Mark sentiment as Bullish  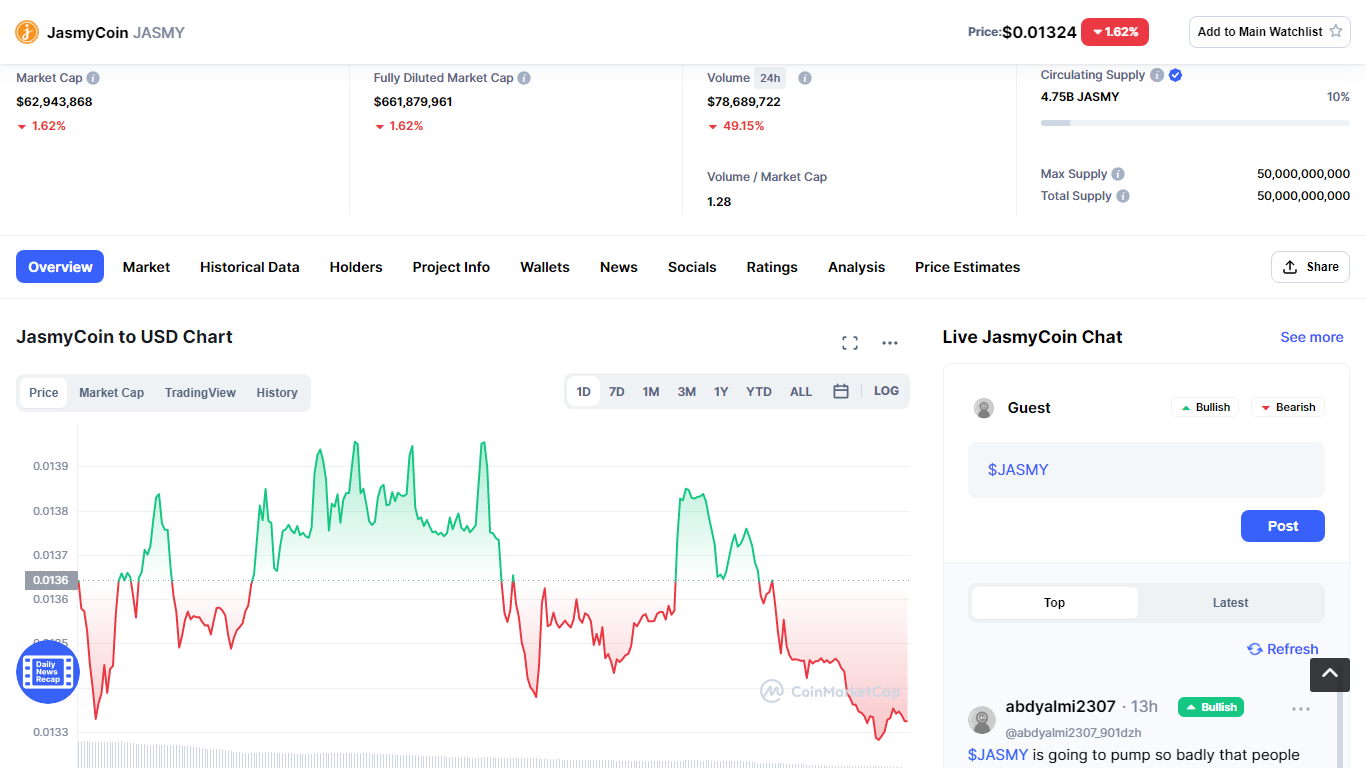pos(1205,407)
